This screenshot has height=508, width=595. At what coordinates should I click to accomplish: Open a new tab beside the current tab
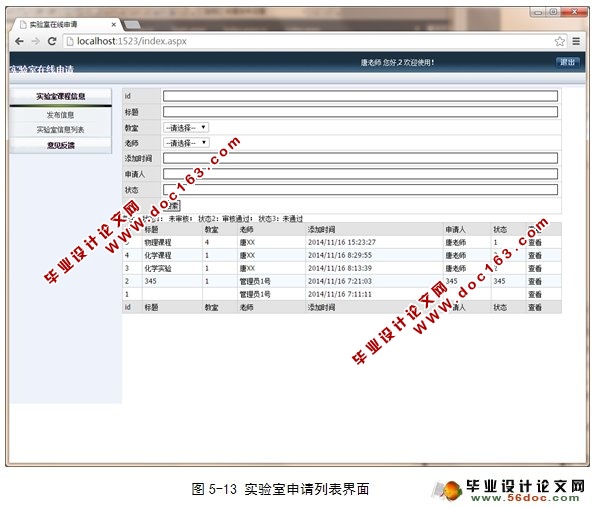pos(132,25)
